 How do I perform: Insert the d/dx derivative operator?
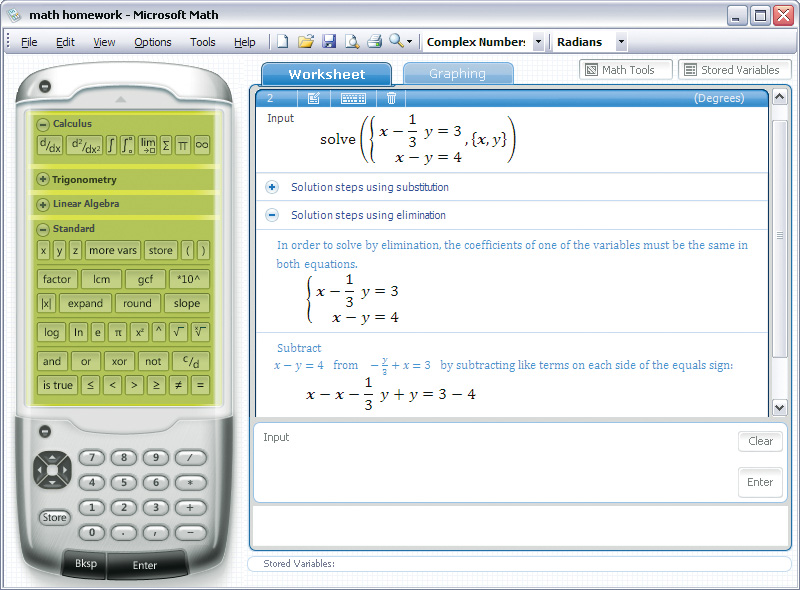(x=50, y=145)
